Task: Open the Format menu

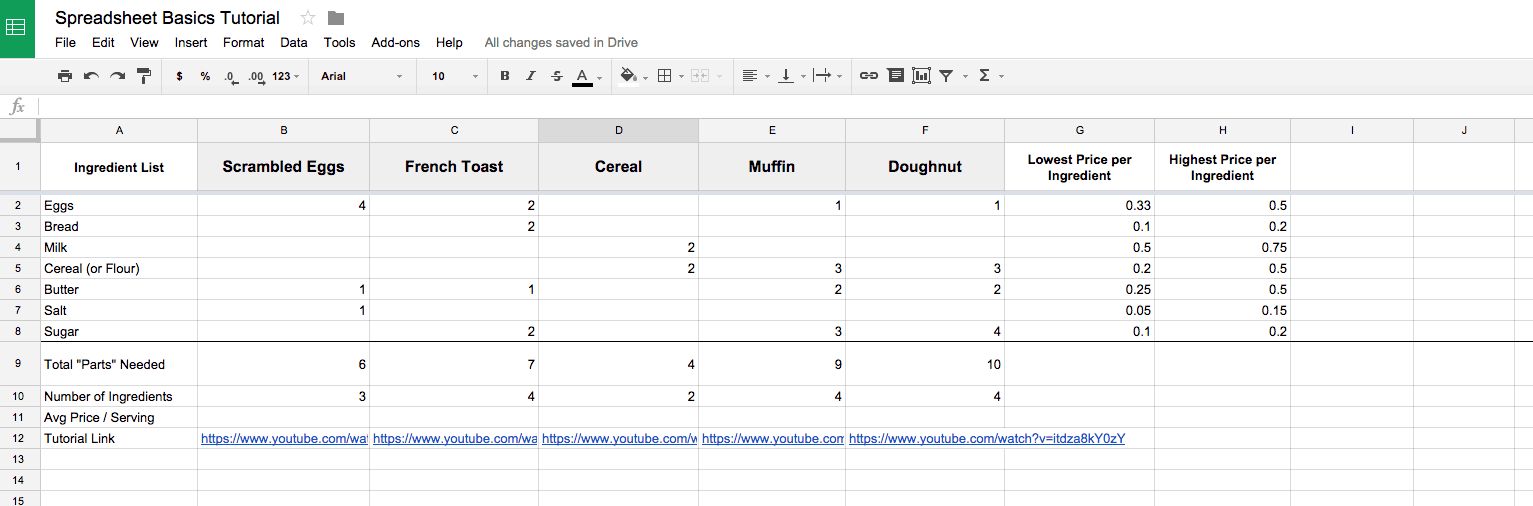Action: coord(243,43)
